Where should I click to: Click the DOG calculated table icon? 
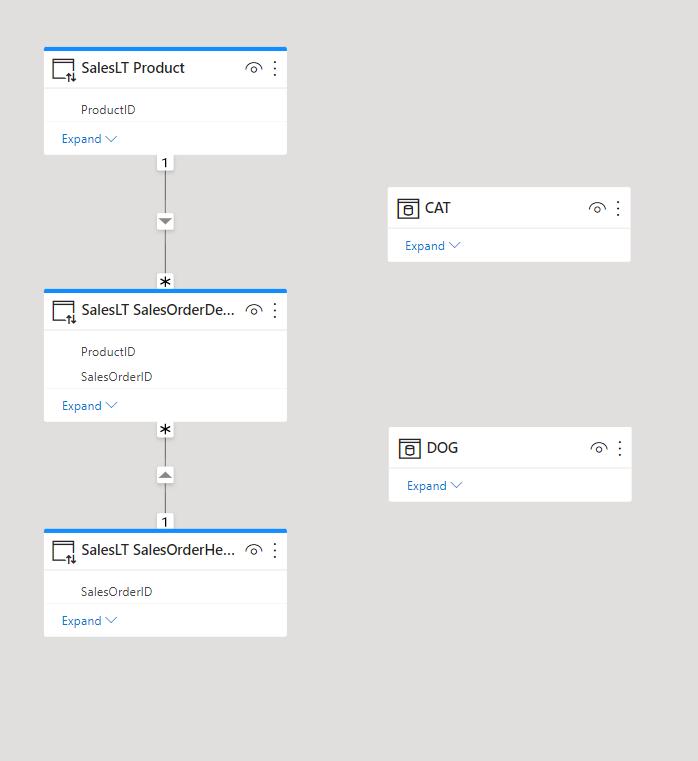pyautogui.click(x=410, y=448)
